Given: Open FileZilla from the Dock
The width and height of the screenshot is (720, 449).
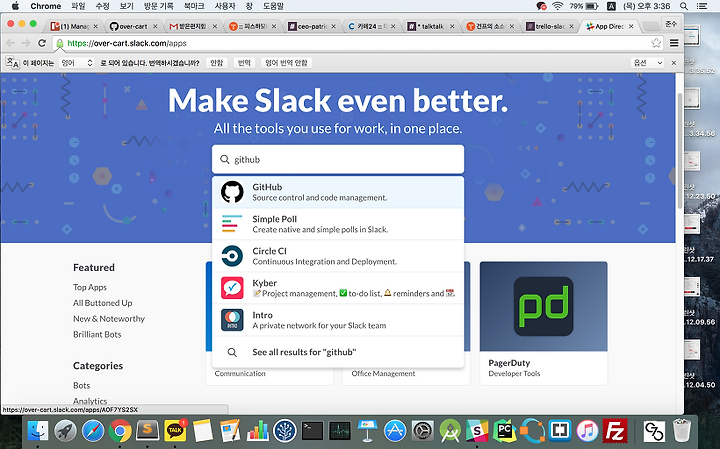Looking at the screenshot, I should point(614,430).
